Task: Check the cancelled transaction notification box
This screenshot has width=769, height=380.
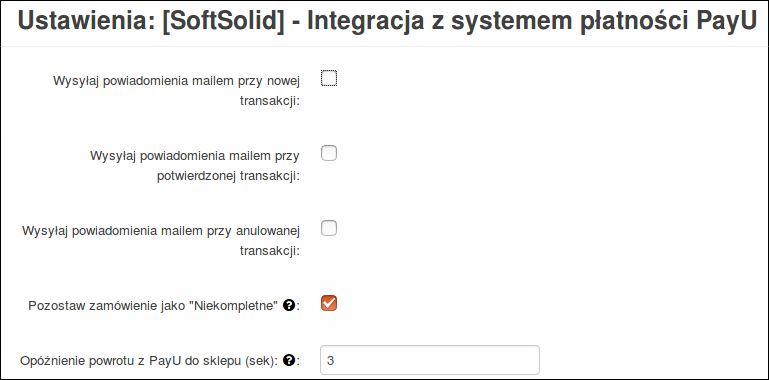Action: coord(329,228)
